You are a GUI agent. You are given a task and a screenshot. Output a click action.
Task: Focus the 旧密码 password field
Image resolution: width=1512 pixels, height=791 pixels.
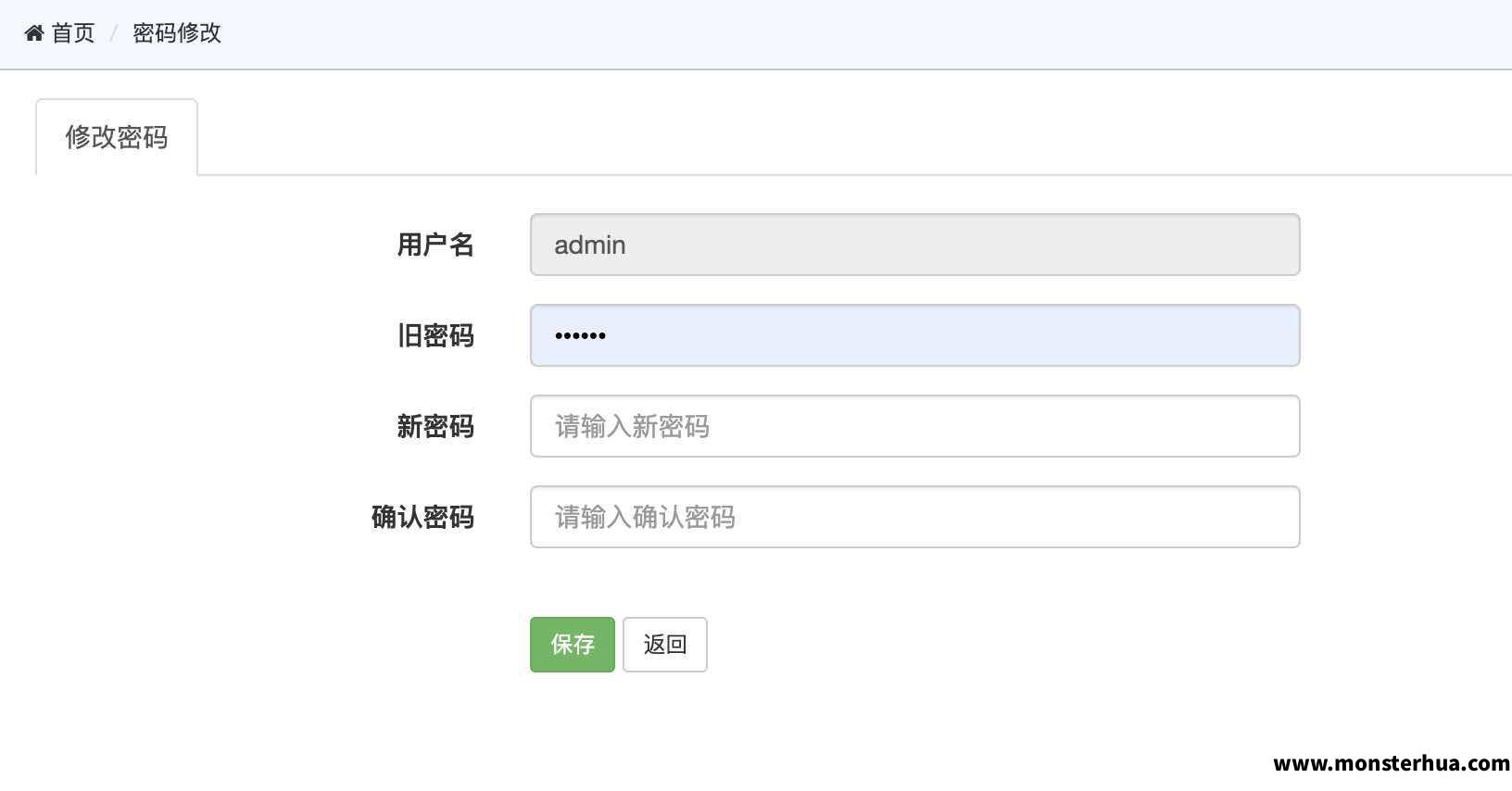pyautogui.click(x=915, y=335)
